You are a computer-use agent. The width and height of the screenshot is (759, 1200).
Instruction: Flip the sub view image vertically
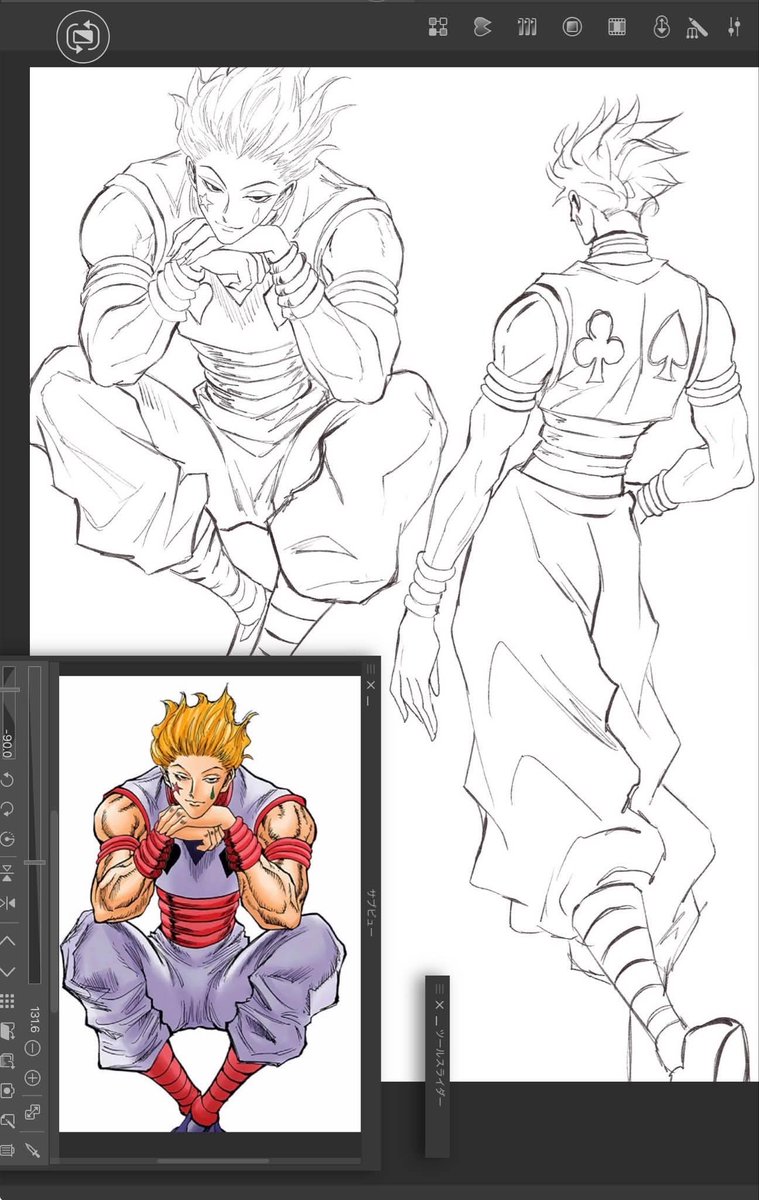coord(7,872)
